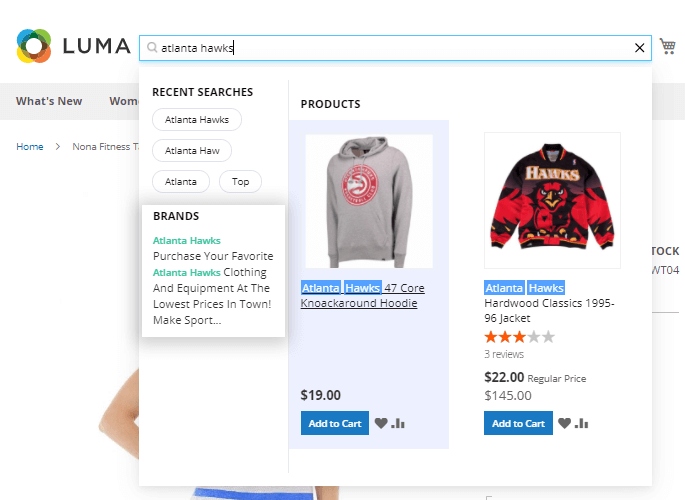Select the 'Atlanta Hawks' recent search
This screenshot has height=500, width=685.
click(x=197, y=120)
